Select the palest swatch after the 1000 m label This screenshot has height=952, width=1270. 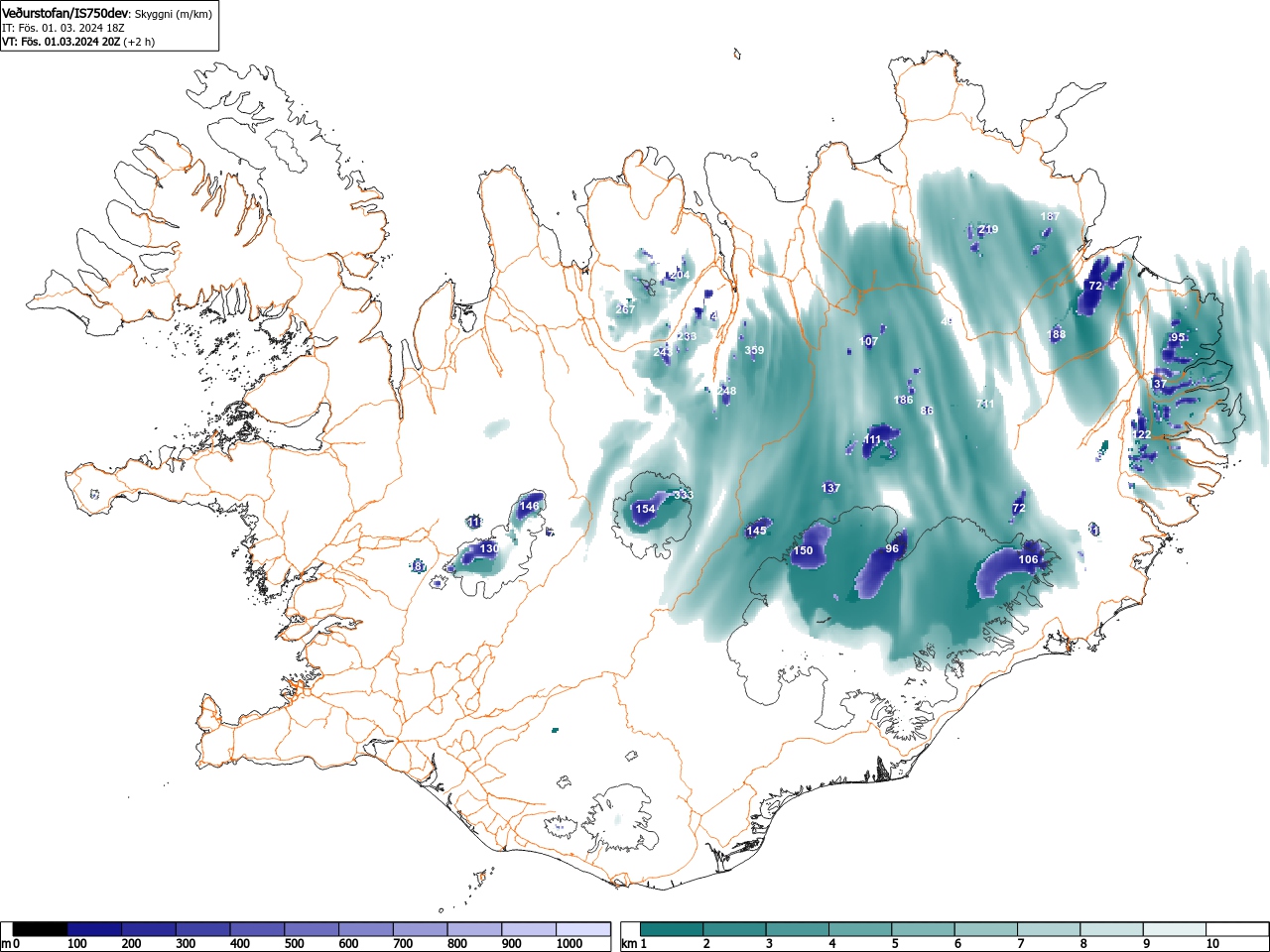tap(583, 929)
